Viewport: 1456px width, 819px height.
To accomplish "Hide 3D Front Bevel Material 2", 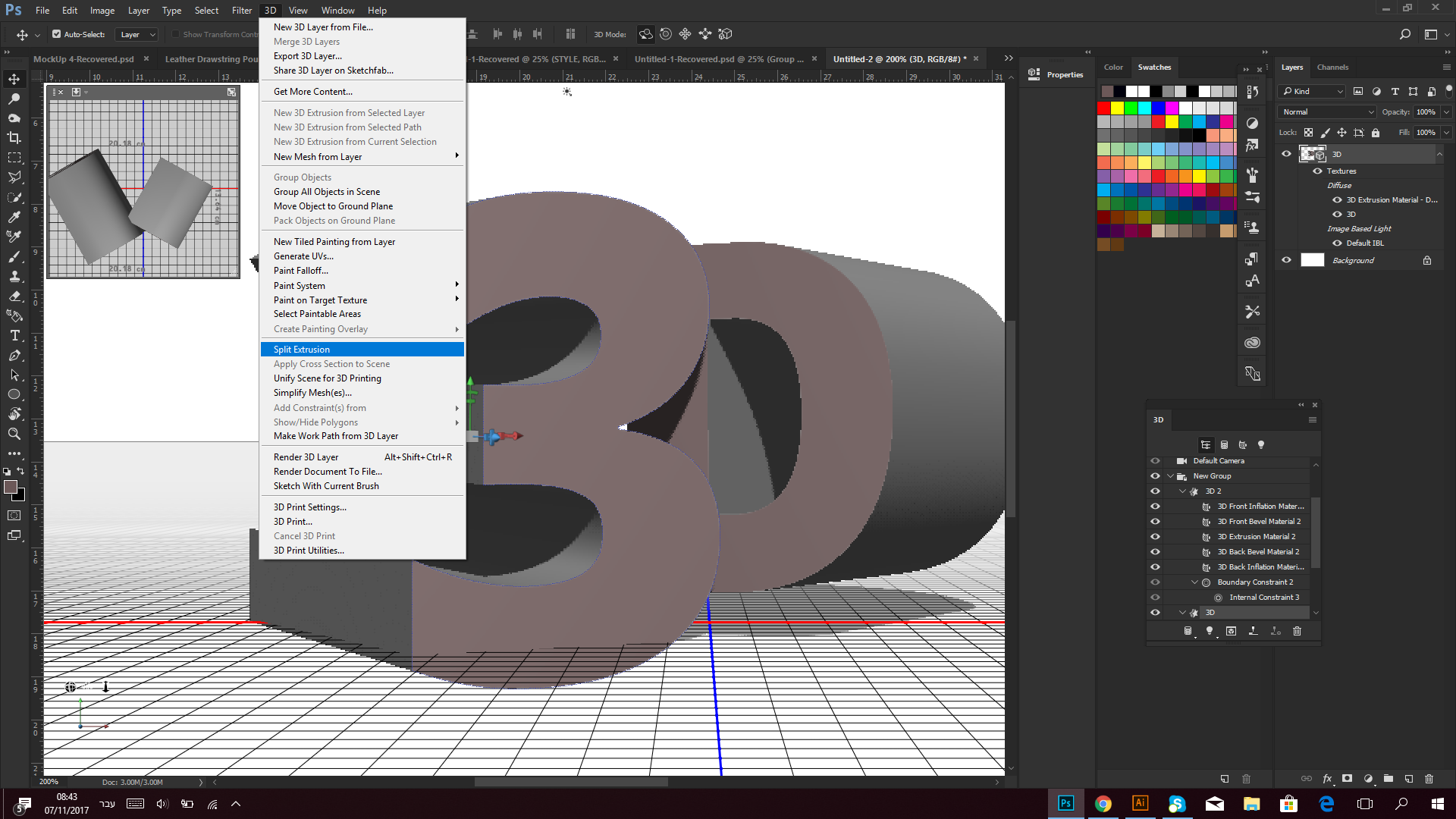I will [x=1155, y=522].
